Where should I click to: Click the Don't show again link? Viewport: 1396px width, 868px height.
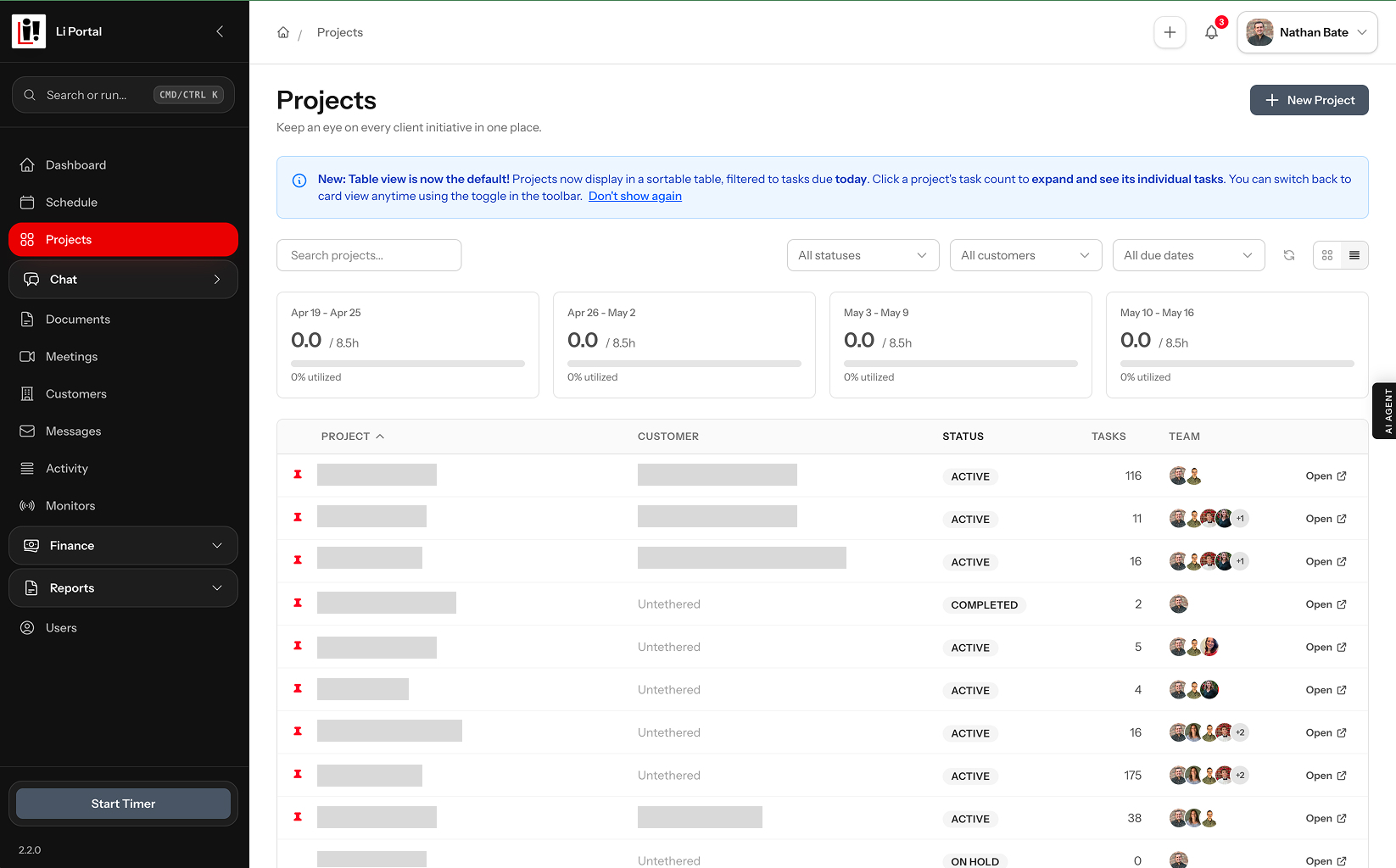634,196
